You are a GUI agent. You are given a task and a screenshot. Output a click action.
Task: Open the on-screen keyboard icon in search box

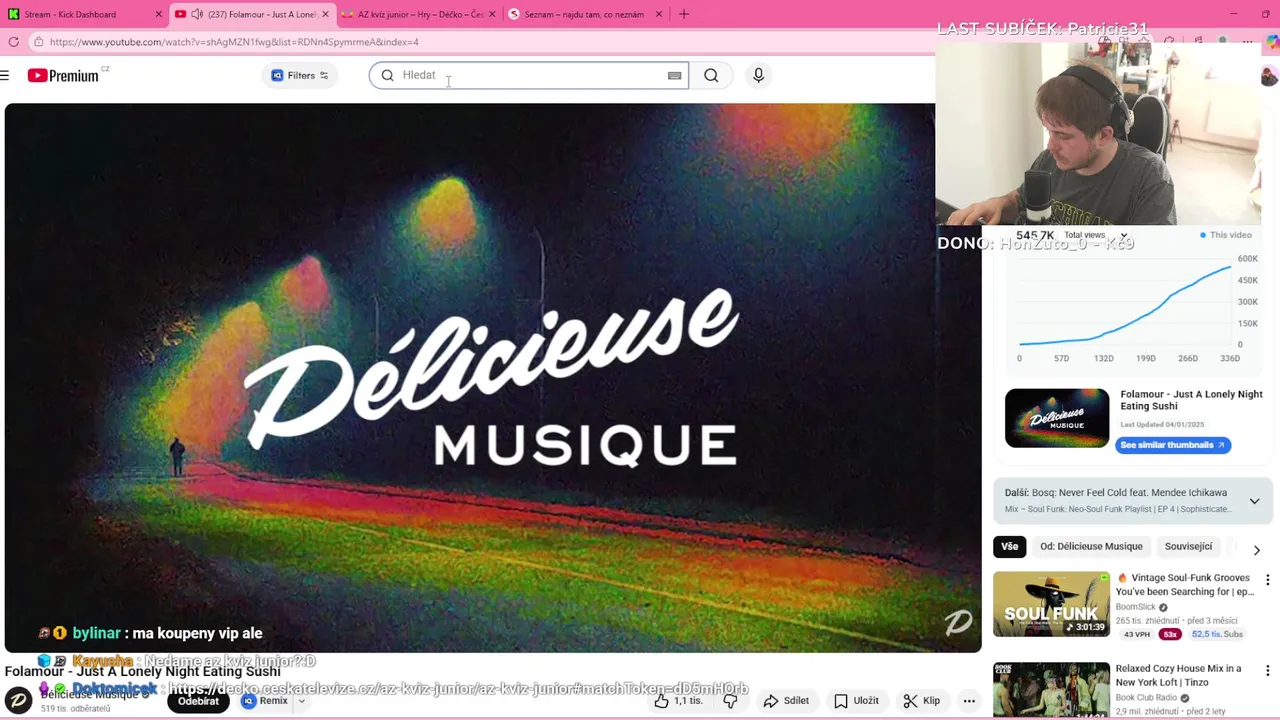click(x=675, y=75)
